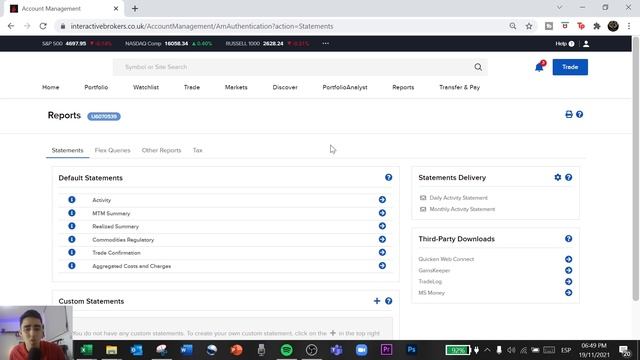Run the Activity statement arrow

382,200
